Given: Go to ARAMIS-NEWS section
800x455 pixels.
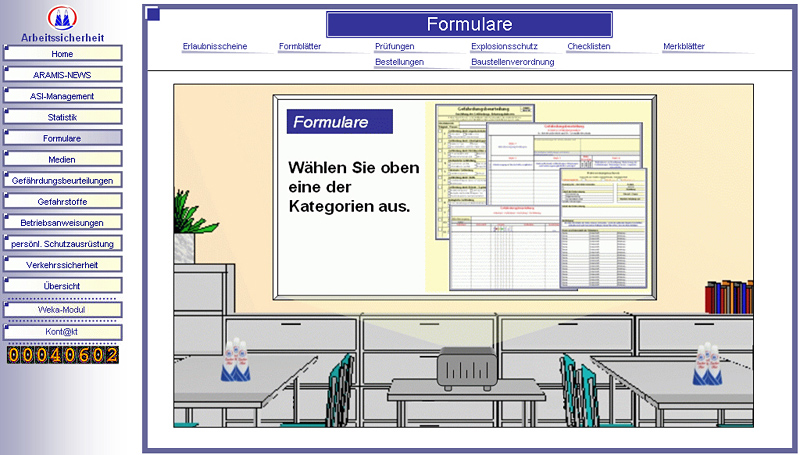Looking at the screenshot, I should coord(62,75).
